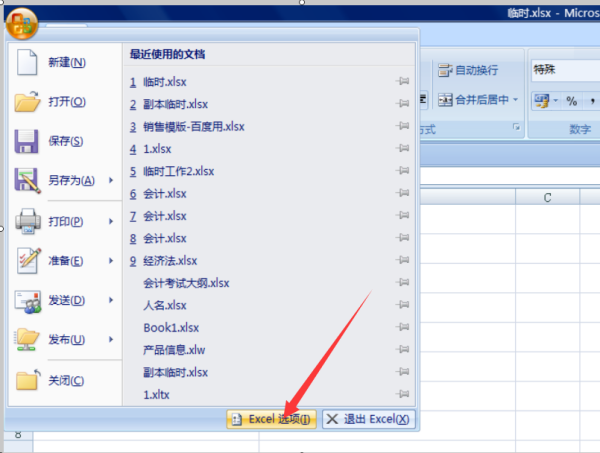
Task: Select 关闭(C) in the Office menu
Action: [x=66, y=380]
